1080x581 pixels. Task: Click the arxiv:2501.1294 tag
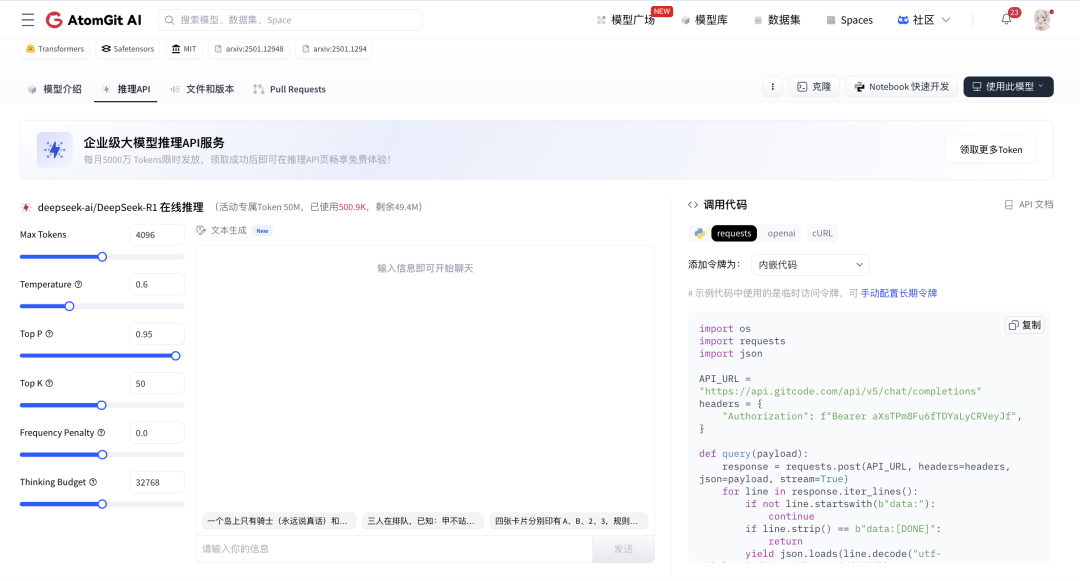coord(334,49)
